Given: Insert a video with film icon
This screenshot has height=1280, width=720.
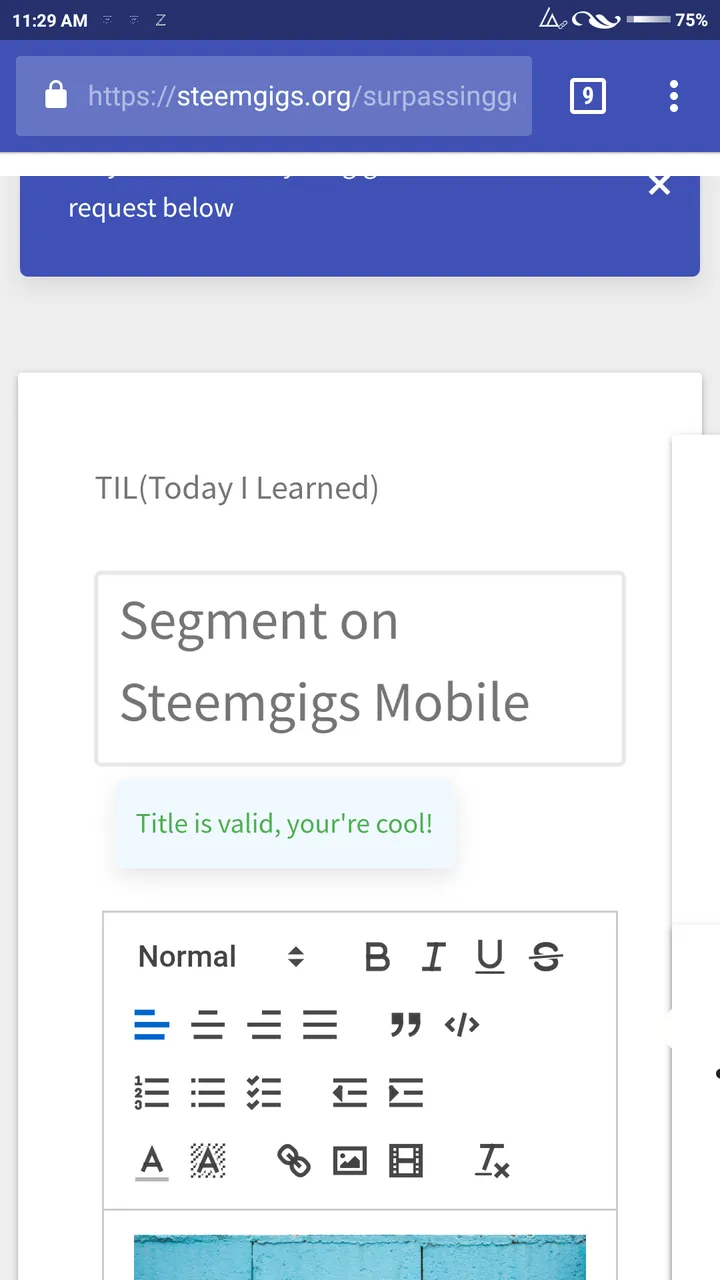Looking at the screenshot, I should point(406,1161).
